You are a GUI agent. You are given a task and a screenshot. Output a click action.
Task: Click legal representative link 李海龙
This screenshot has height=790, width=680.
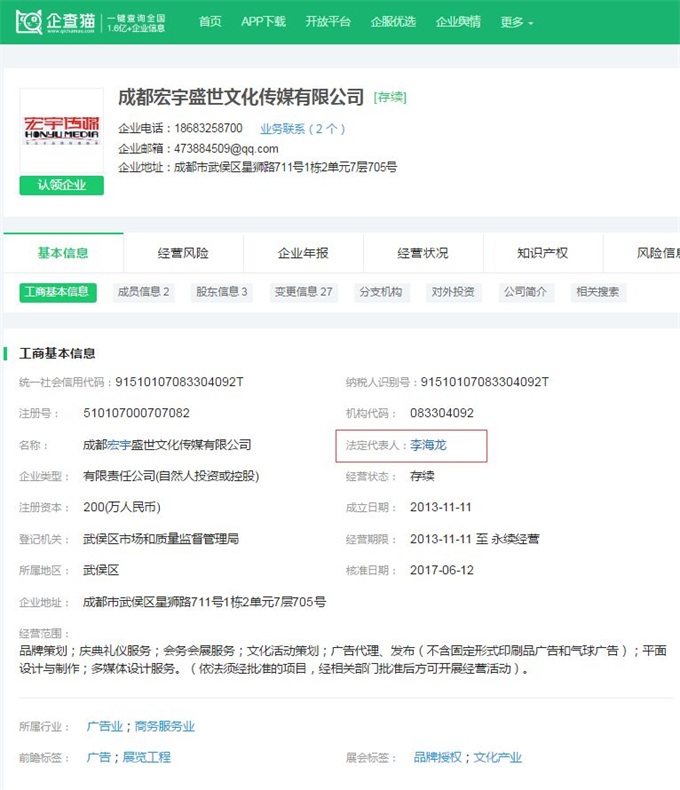click(428, 445)
